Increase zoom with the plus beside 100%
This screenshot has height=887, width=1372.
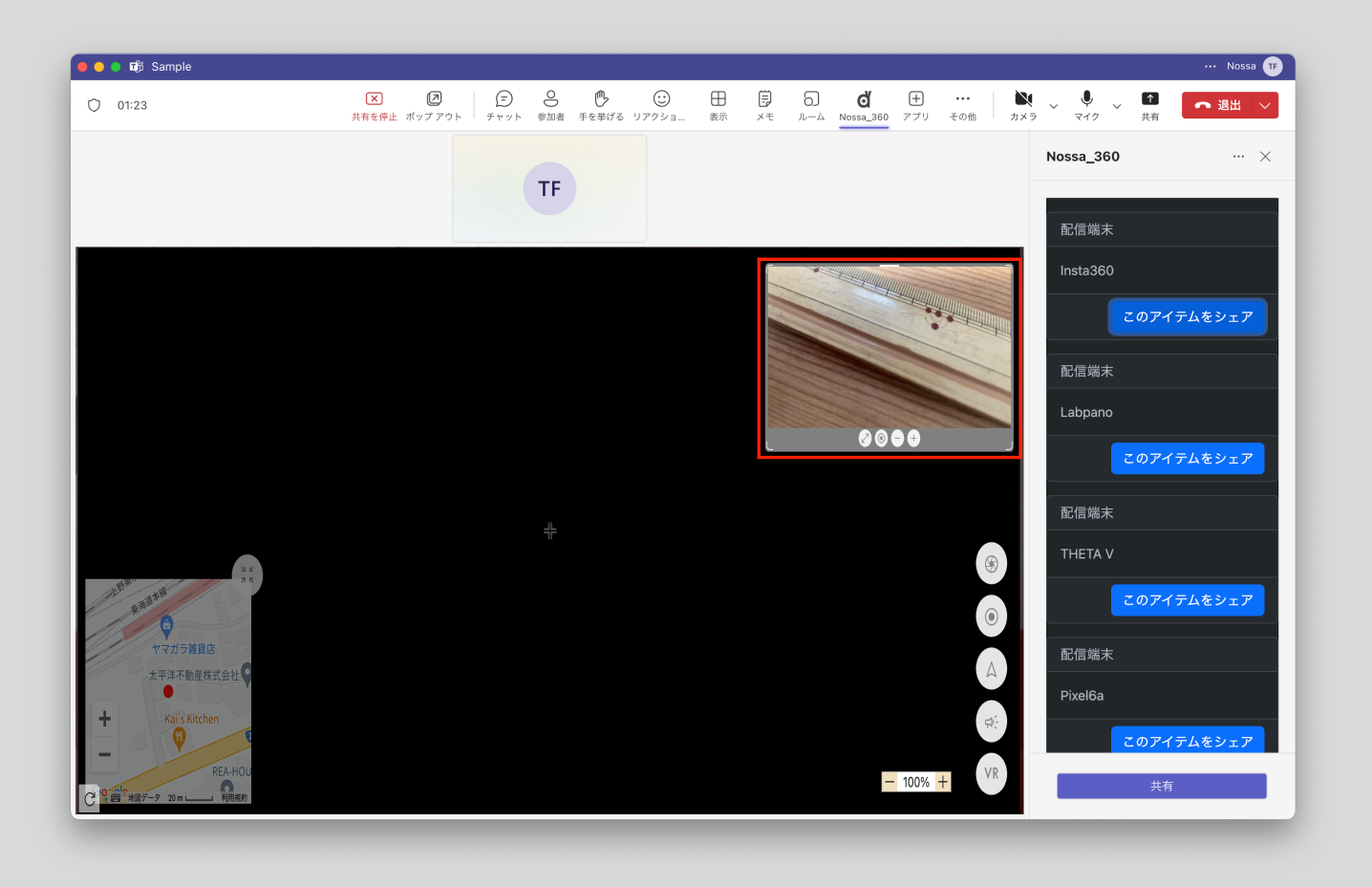click(x=943, y=782)
